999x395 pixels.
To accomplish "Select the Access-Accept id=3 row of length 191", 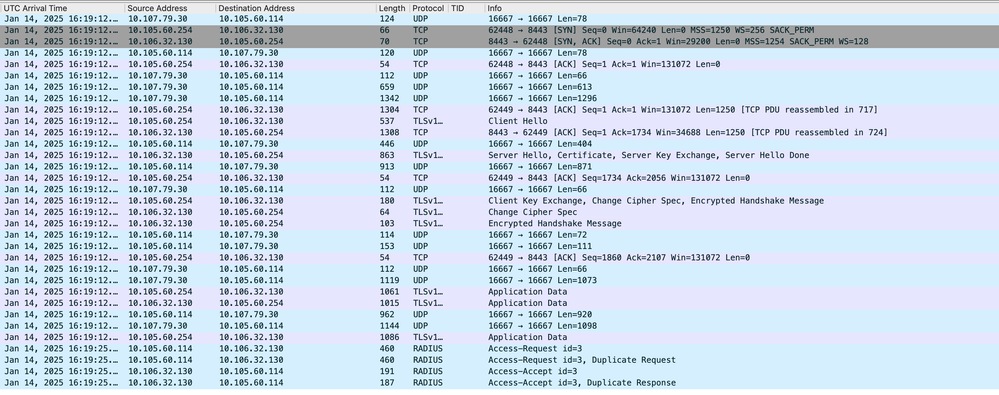I will pos(500,371).
